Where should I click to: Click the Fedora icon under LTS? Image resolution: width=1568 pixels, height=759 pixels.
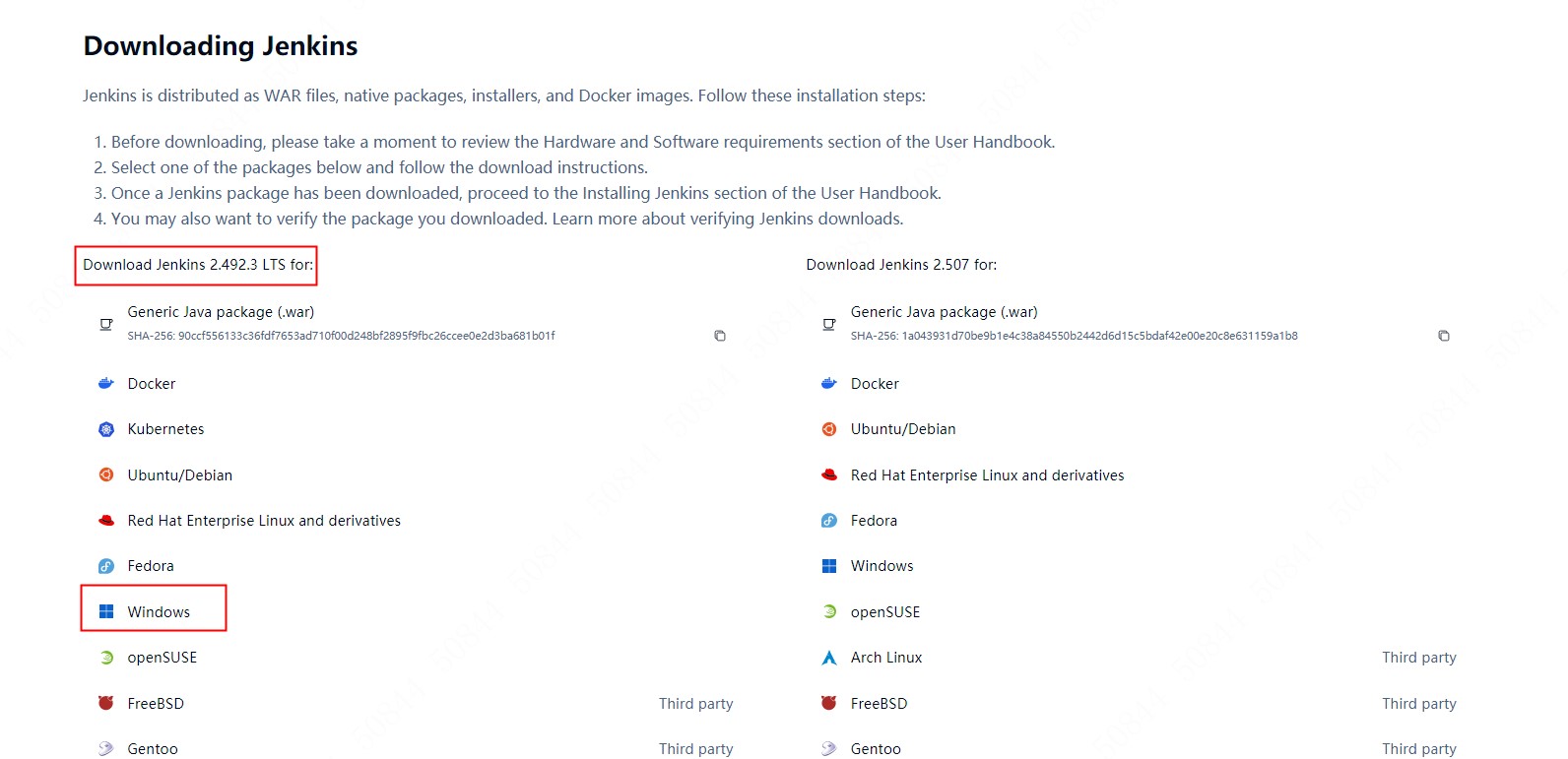(x=106, y=566)
